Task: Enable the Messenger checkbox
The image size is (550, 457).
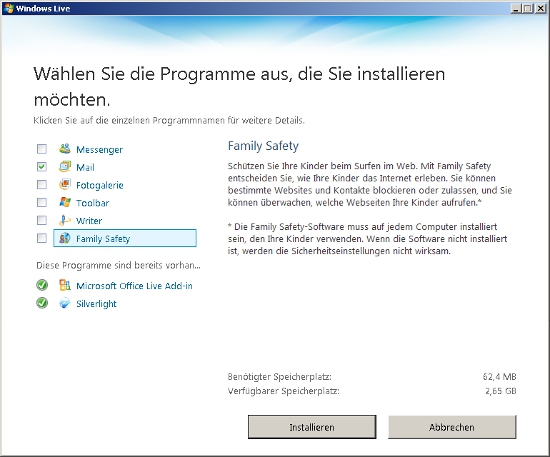Action: click(42, 149)
